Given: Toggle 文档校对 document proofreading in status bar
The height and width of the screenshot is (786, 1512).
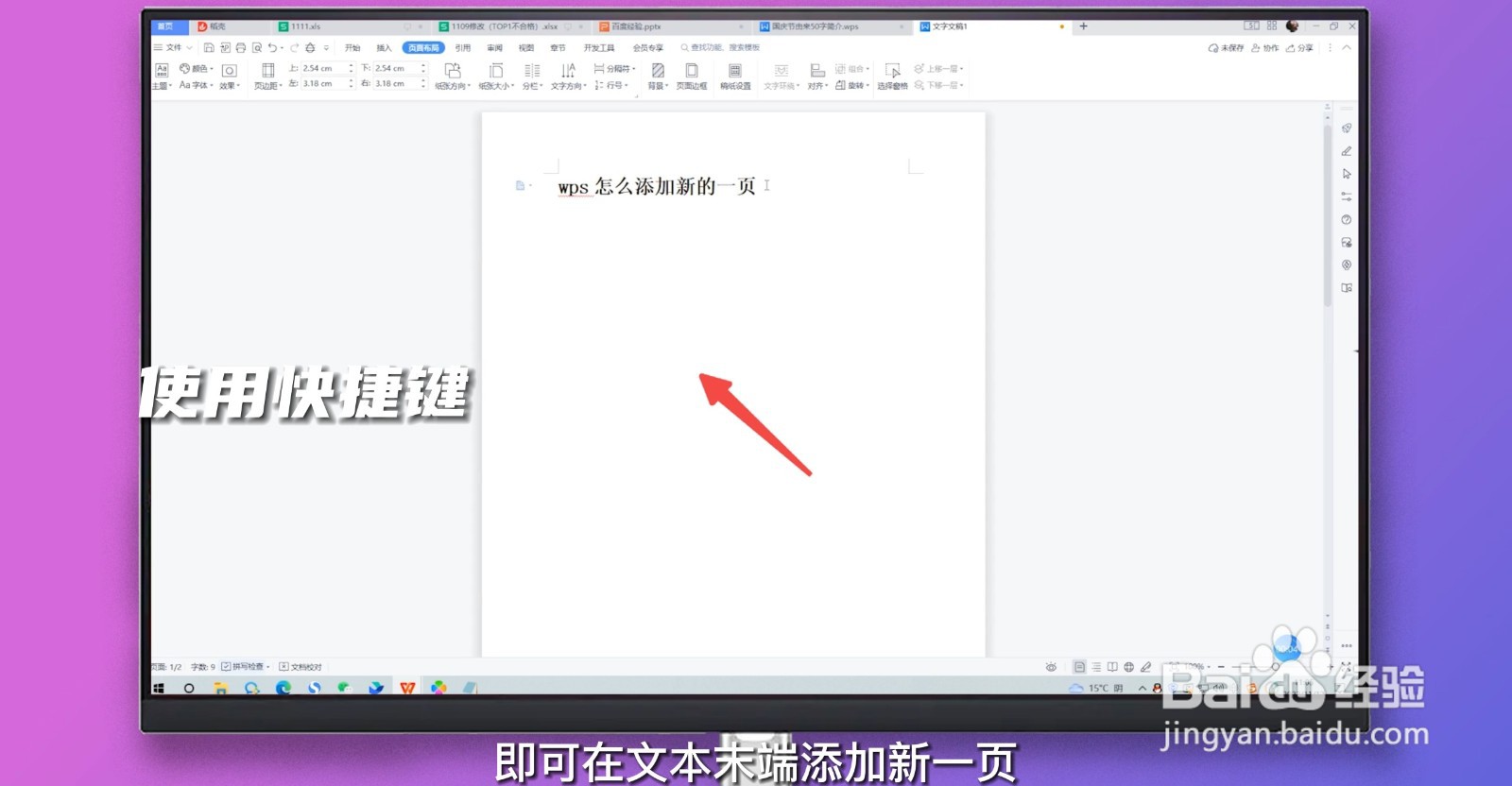Looking at the screenshot, I should coord(301,667).
